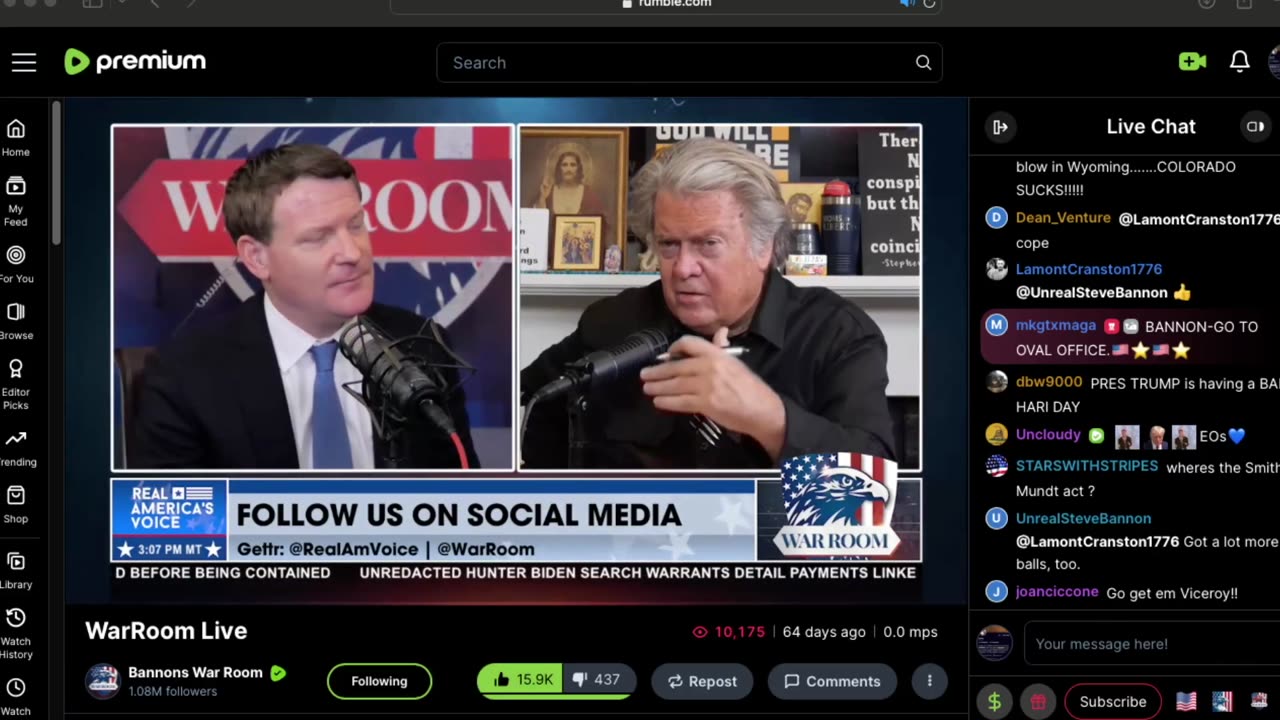The height and width of the screenshot is (720, 1280).
Task: Open Browse in the sidebar
Action: pyautogui.click(x=16, y=322)
